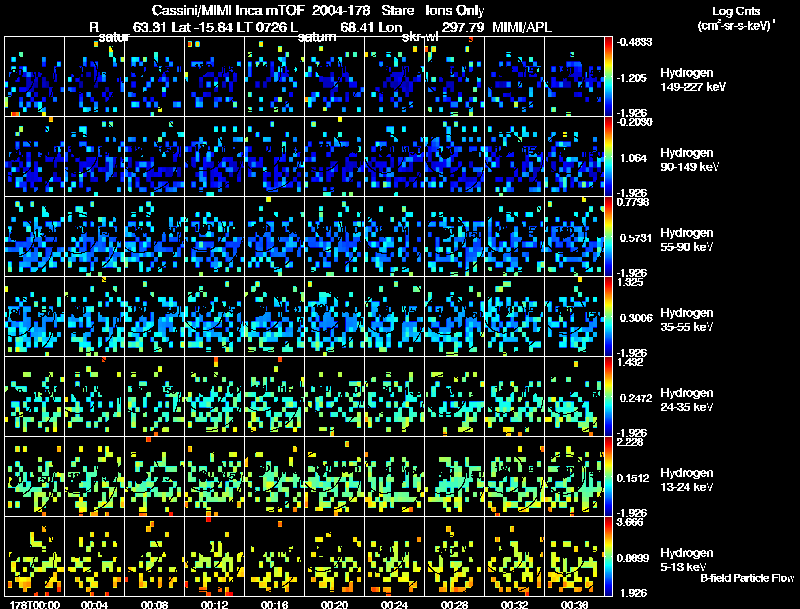Click the 'Hydrogen 35-55 keV' row label

(x=687, y=320)
